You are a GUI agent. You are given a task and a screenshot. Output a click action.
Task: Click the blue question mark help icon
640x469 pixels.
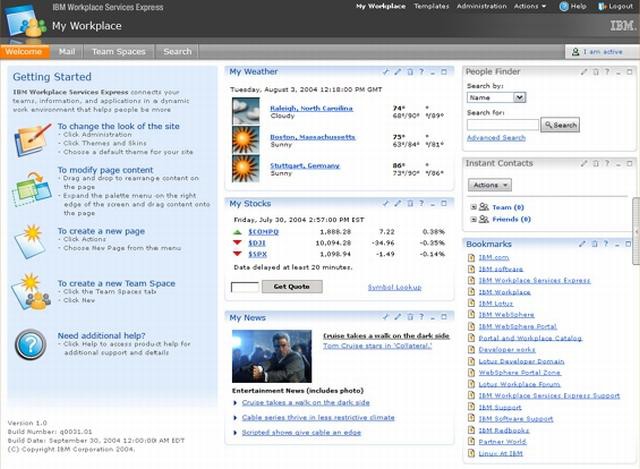(x=30, y=341)
